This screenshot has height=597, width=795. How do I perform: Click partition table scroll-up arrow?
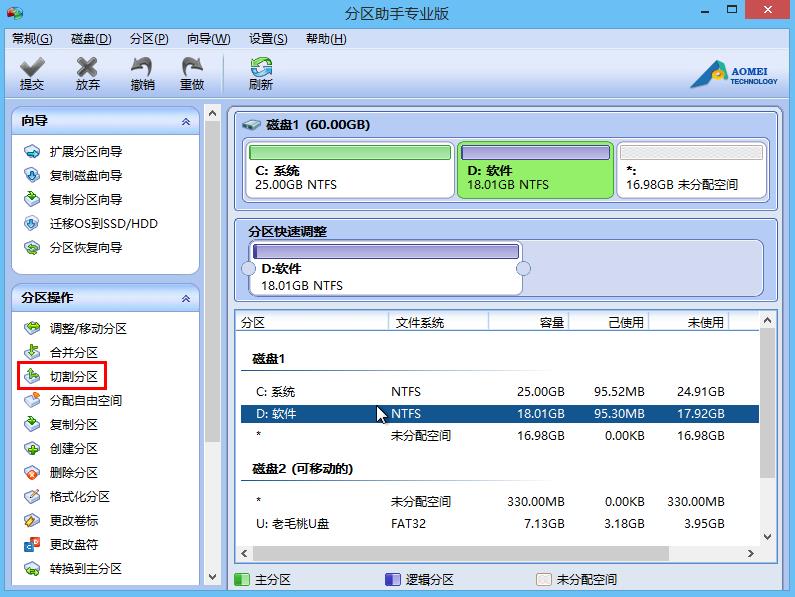(x=768, y=321)
